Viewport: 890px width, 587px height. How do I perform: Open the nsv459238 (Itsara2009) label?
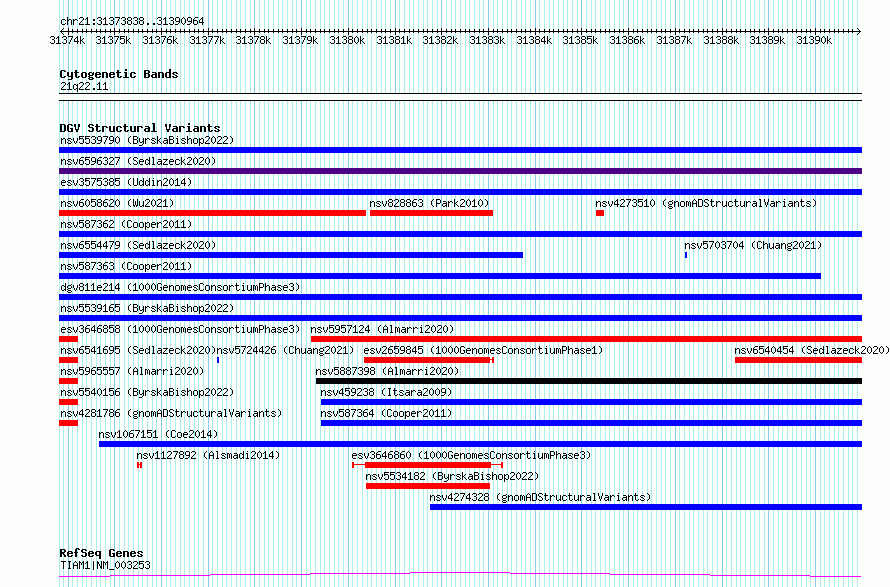coord(386,392)
